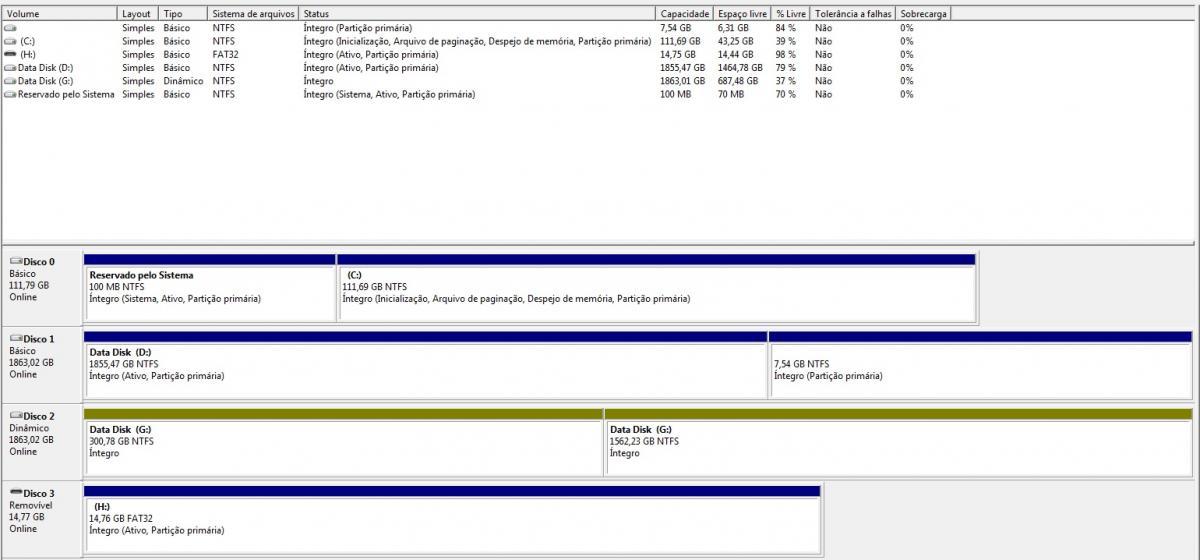Select the Data Disk (D:) volume icon in list
Viewport: 1200px width, 560px height.
point(10,68)
